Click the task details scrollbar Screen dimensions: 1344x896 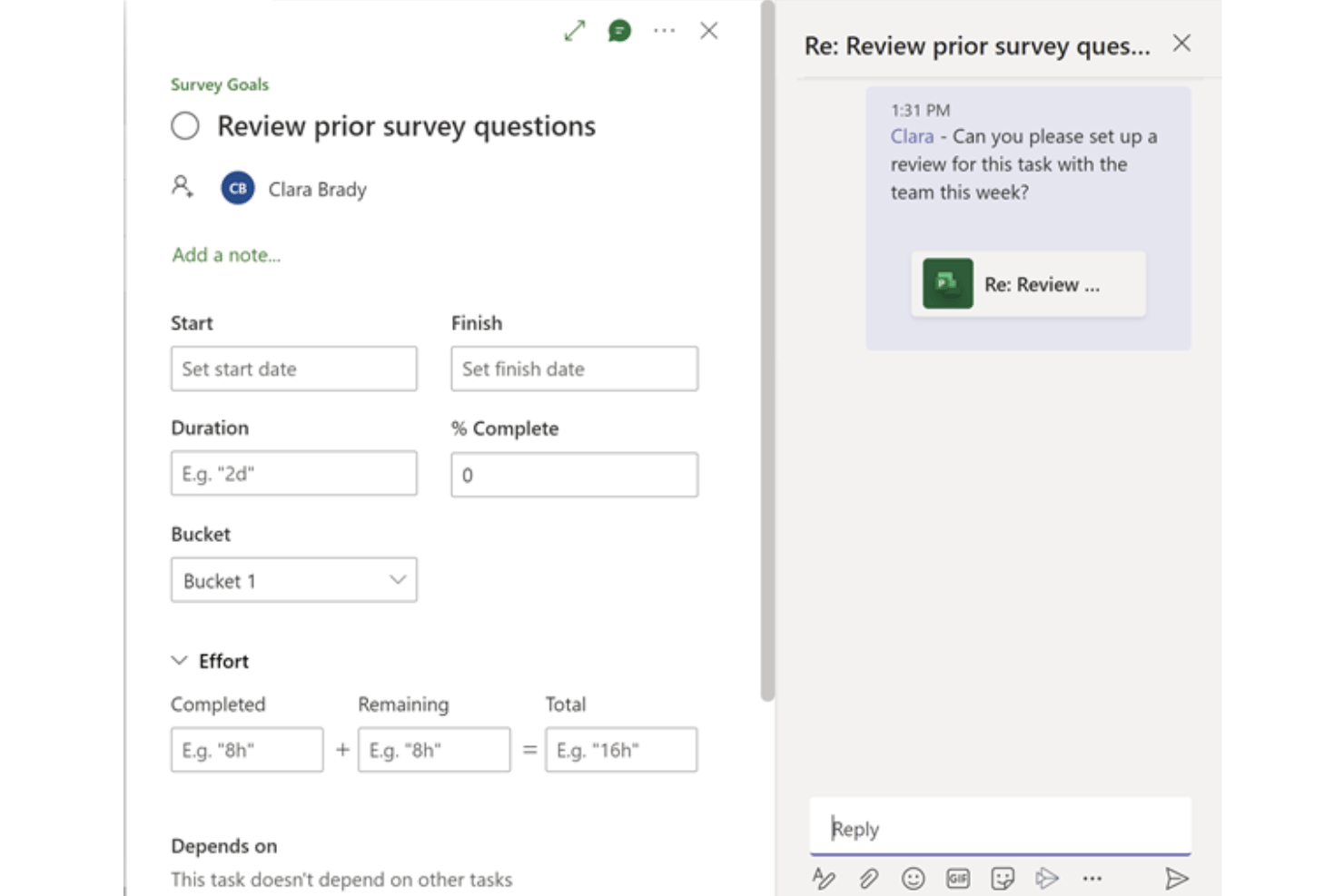[767, 350]
